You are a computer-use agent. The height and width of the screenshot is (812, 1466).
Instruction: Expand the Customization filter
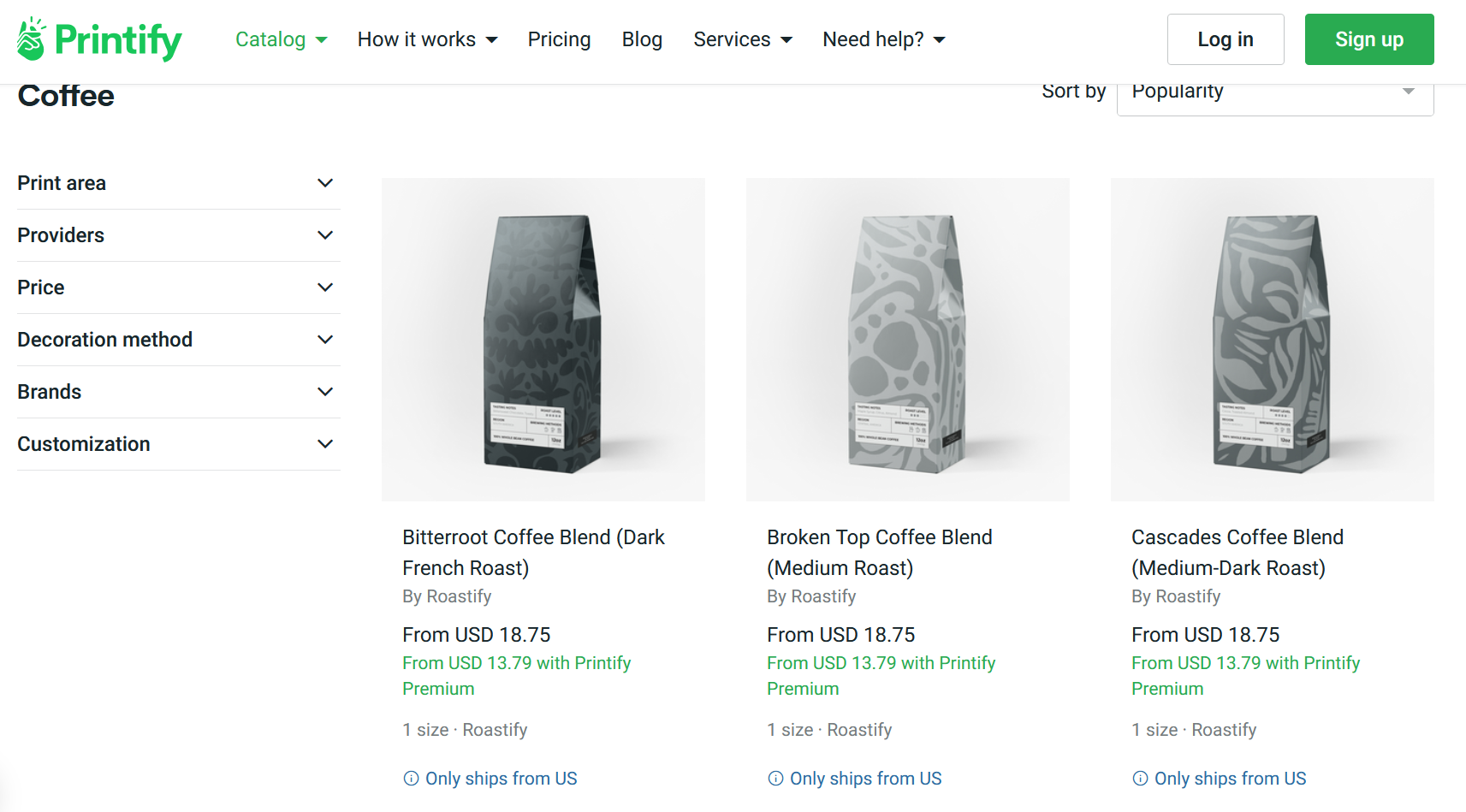pos(325,443)
